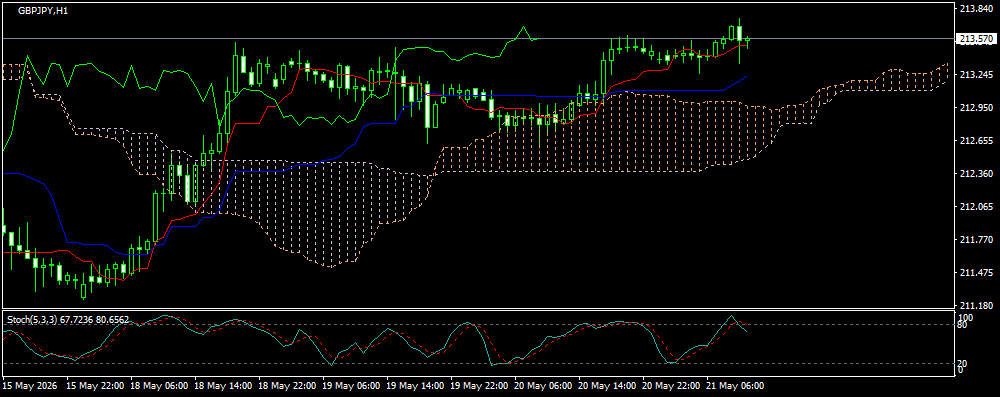Click the 20 May 06:00 time label
Screen dimensions: 1000x397
tap(543, 386)
